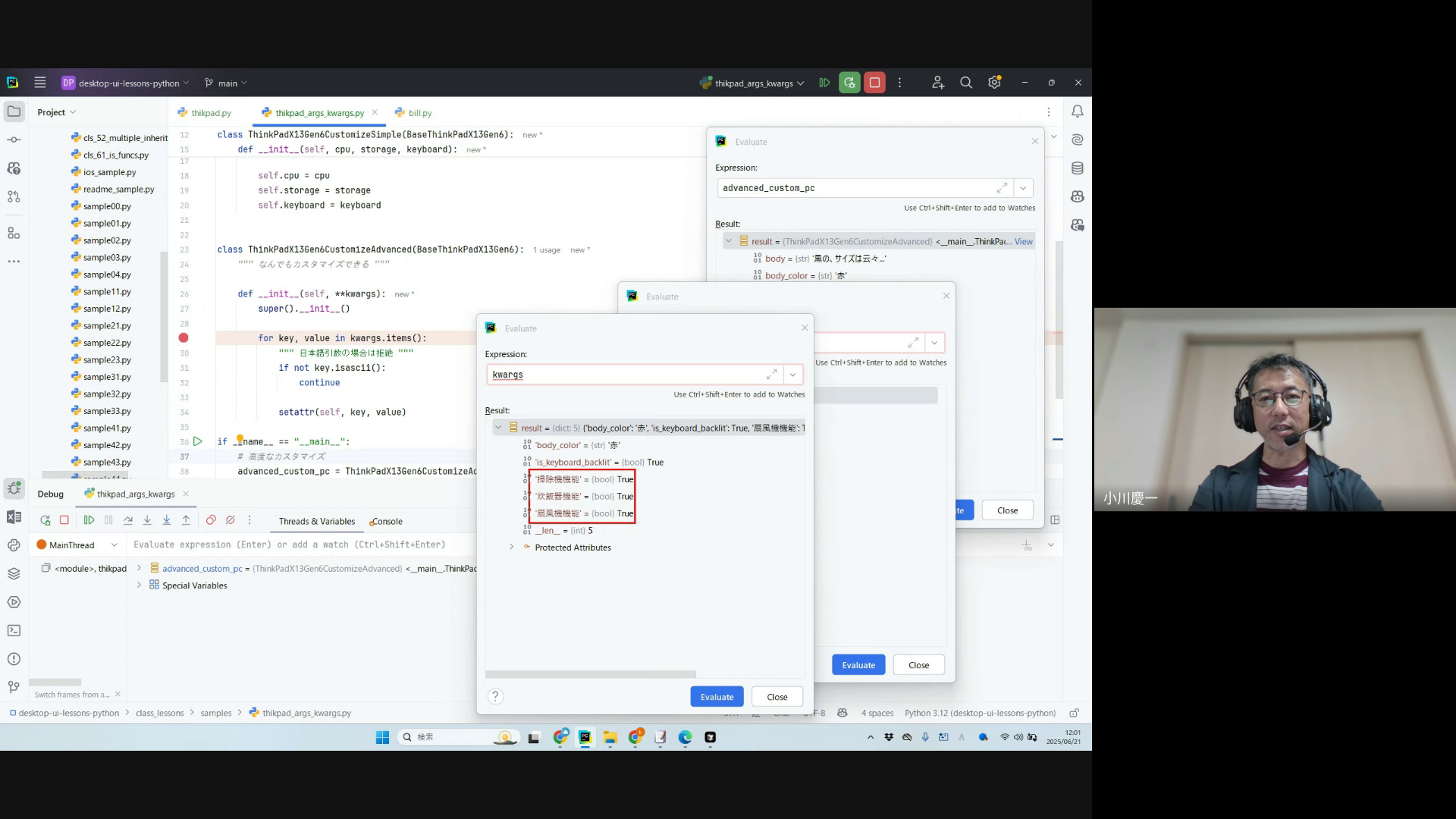Collapse the kwargs result dict node
Viewport: 1456px width, 819px height.
(x=498, y=428)
